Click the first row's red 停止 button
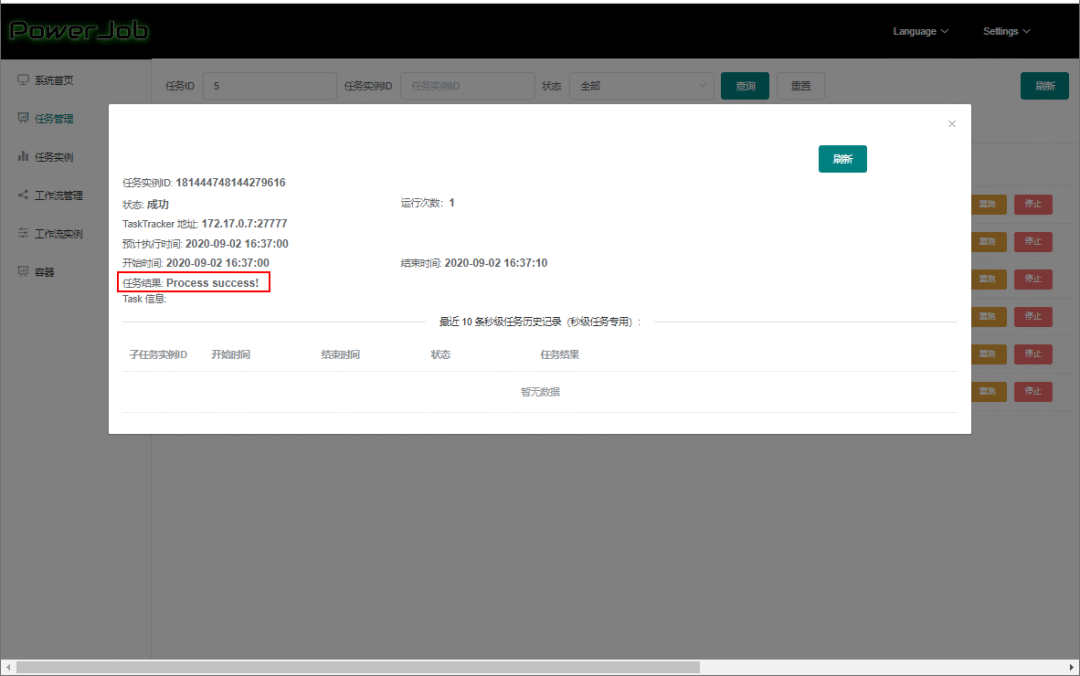Image resolution: width=1080 pixels, height=676 pixels. pyautogui.click(x=1033, y=204)
